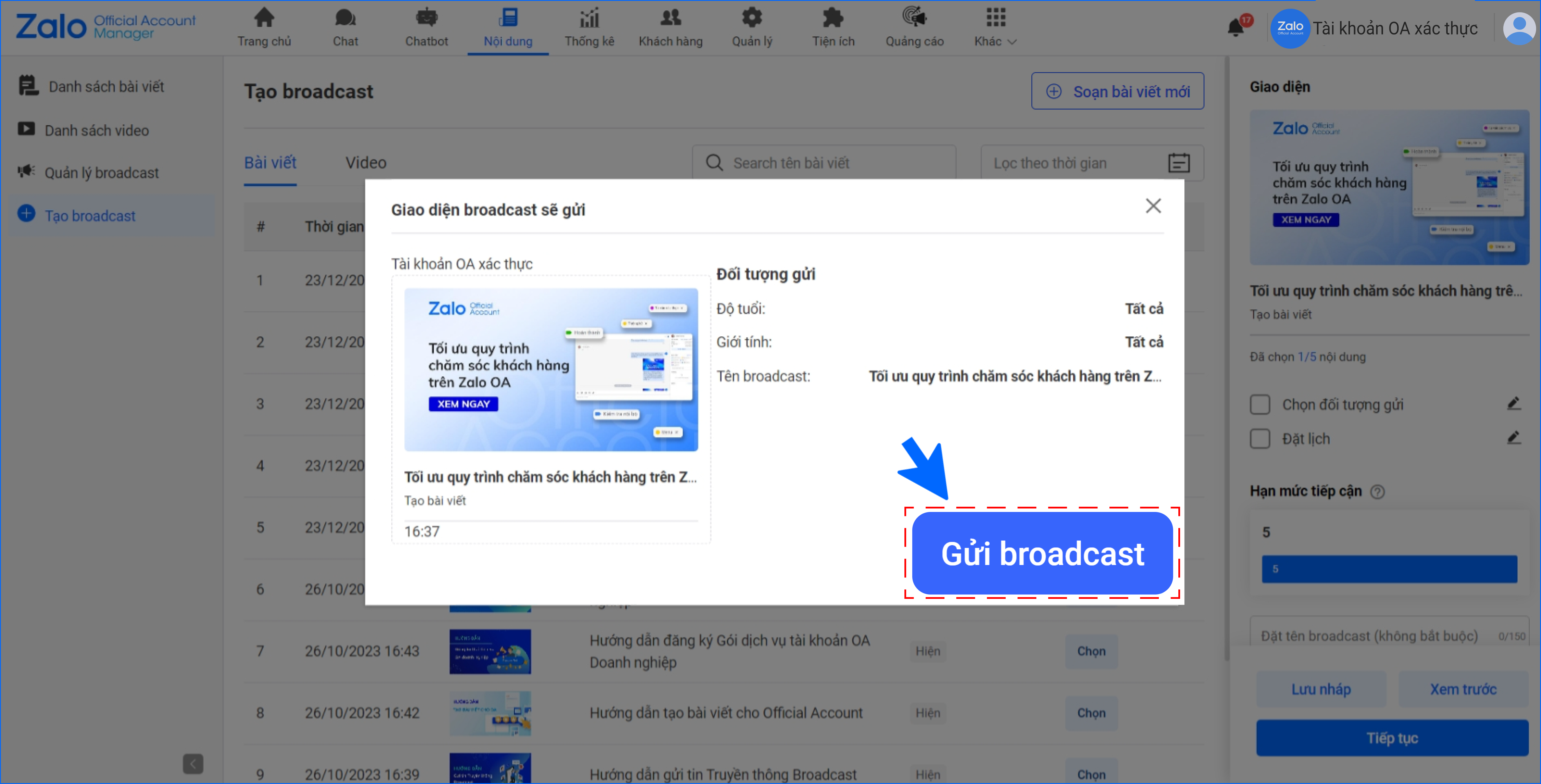Click the Lưu nháp button
Screen dimensions: 1541x784
tap(1321, 689)
